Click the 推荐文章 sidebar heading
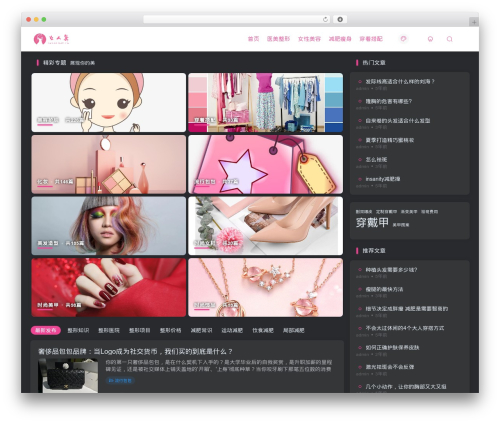The image size is (500, 423). [374, 251]
